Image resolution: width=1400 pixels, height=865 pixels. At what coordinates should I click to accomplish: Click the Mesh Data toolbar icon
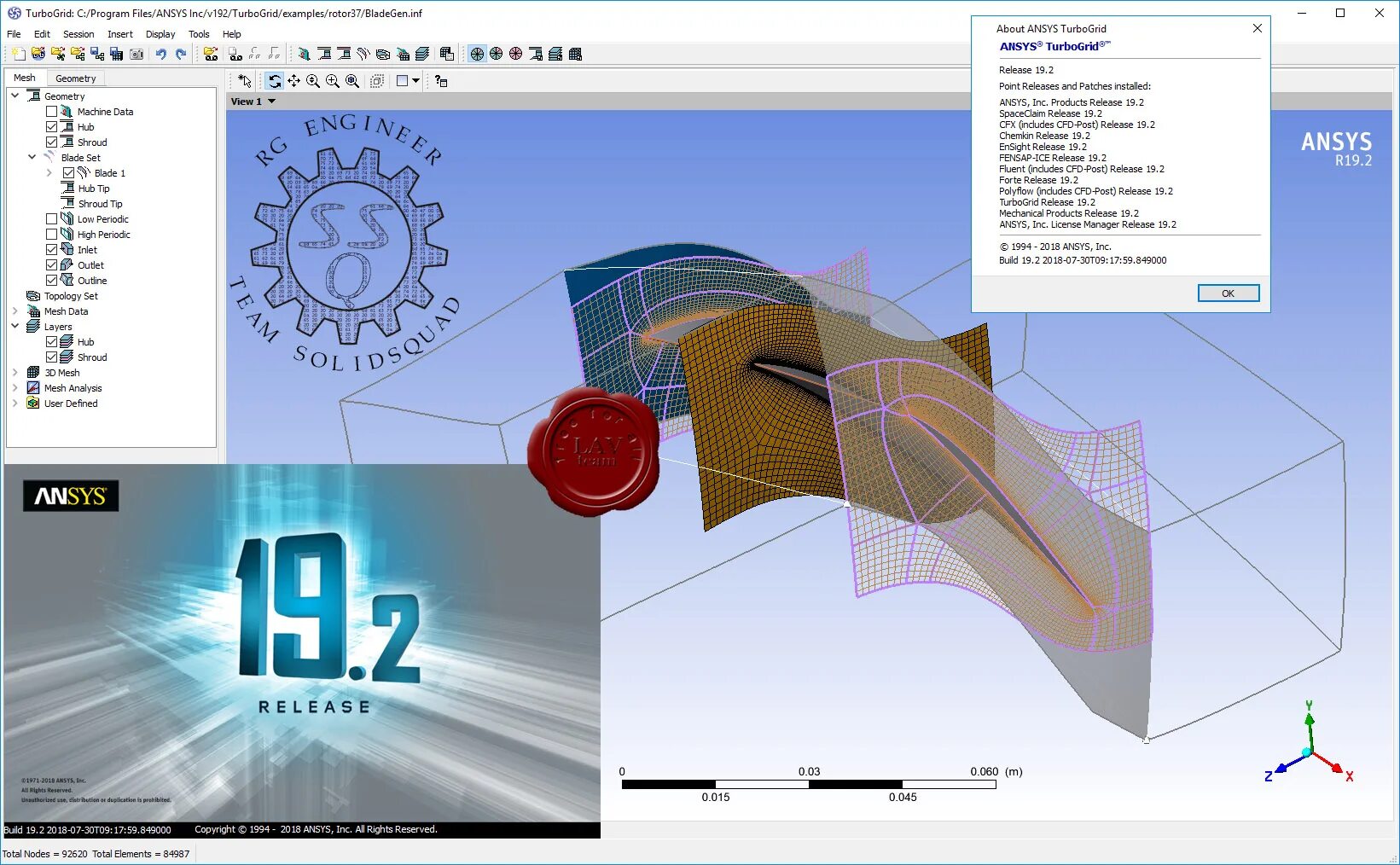tap(403, 54)
